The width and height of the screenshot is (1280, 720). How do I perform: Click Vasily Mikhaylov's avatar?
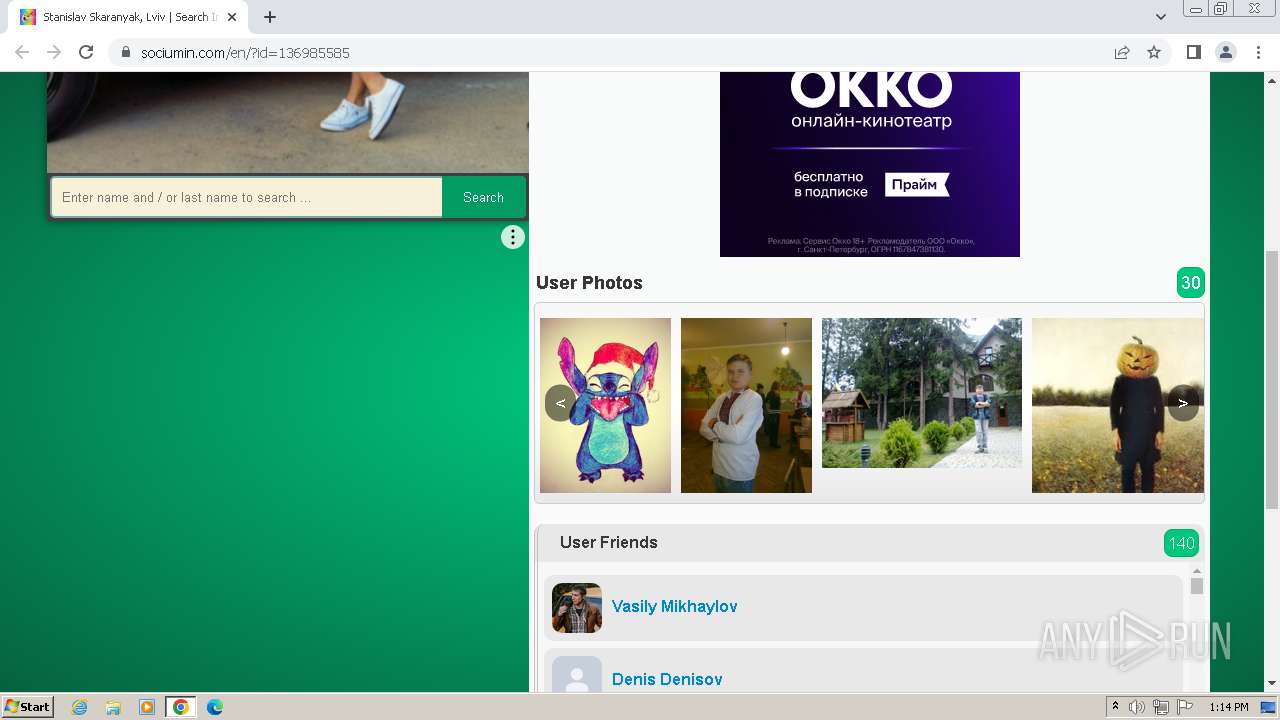coord(577,608)
